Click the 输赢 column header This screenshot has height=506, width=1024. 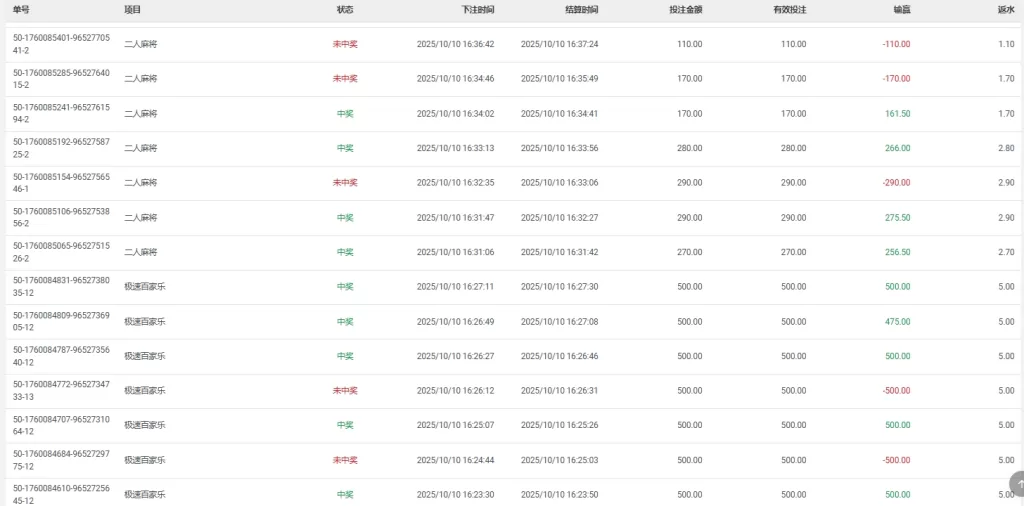coord(901,9)
